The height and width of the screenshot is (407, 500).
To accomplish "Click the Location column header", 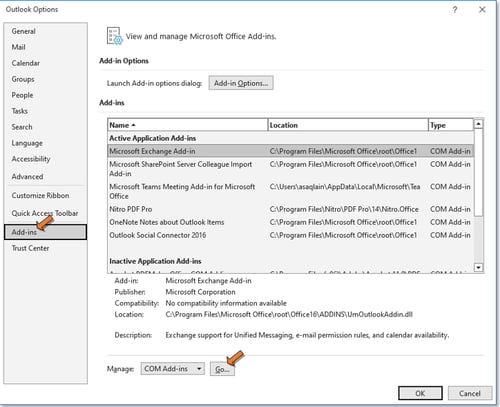I will [348, 125].
